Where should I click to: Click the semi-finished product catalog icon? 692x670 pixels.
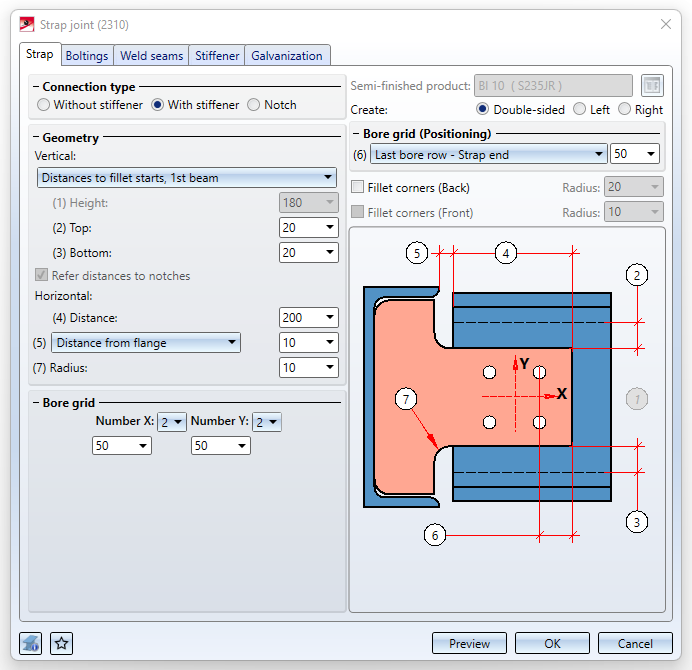point(651,86)
